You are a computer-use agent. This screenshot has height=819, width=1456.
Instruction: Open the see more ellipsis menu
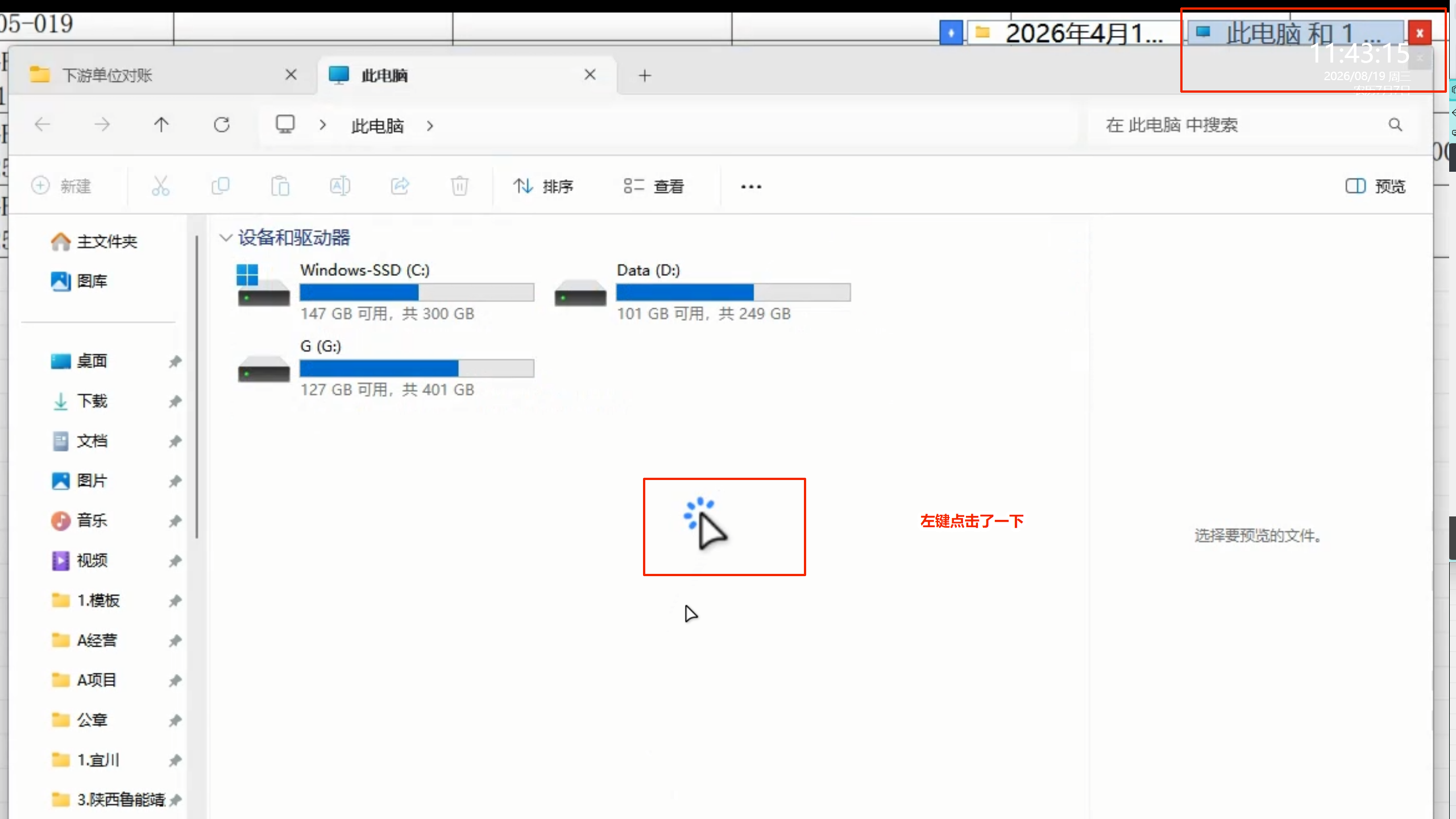click(x=751, y=187)
